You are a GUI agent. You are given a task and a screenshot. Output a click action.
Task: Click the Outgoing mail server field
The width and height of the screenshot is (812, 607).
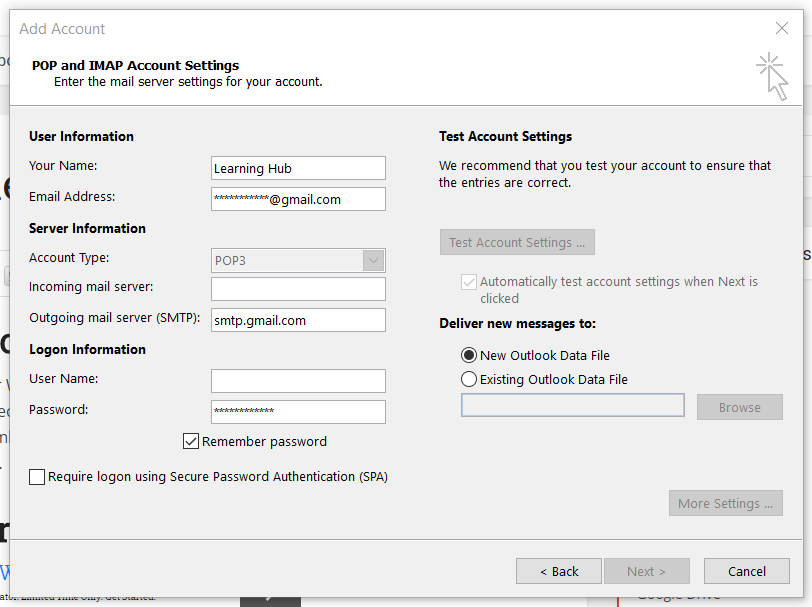tap(297, 320)
